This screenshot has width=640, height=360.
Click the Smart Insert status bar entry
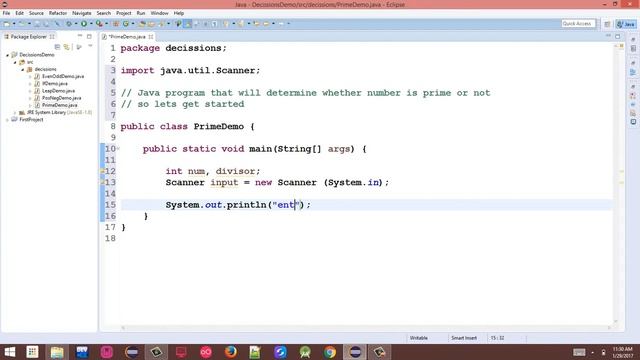(464, 338)
